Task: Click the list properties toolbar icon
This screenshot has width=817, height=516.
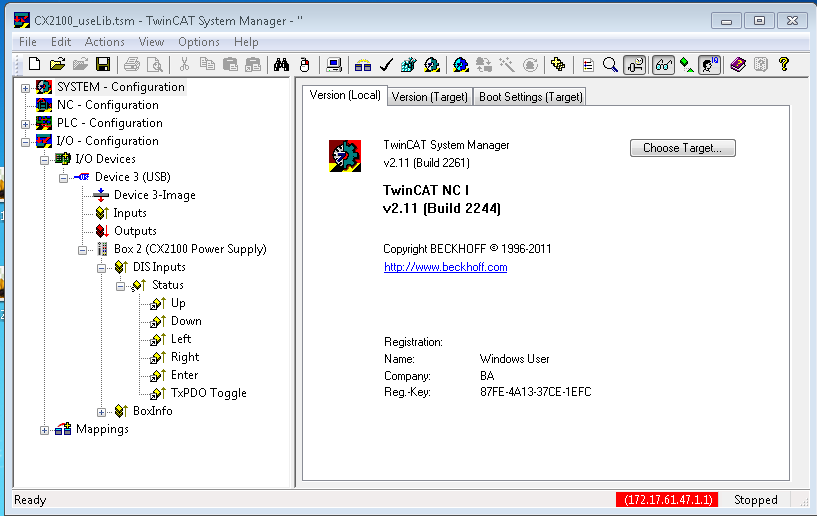Action: click(588, 65)
